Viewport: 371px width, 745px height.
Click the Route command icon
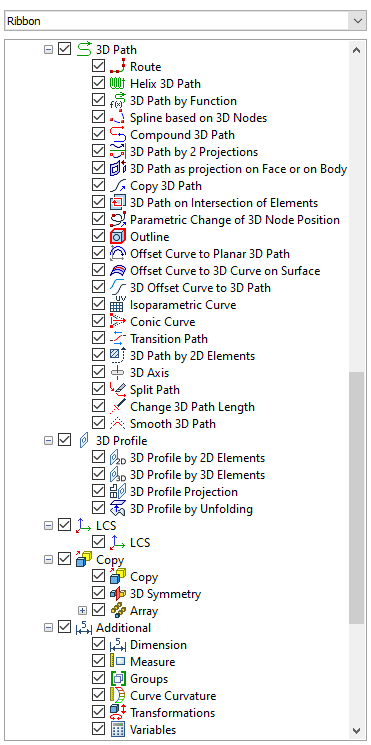(117, 67)
